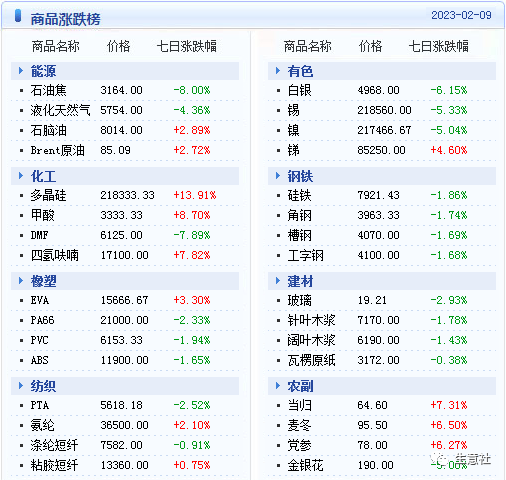Click the +13.91% change for 多晶硅
506x480 pixels.
coord(195,195)
